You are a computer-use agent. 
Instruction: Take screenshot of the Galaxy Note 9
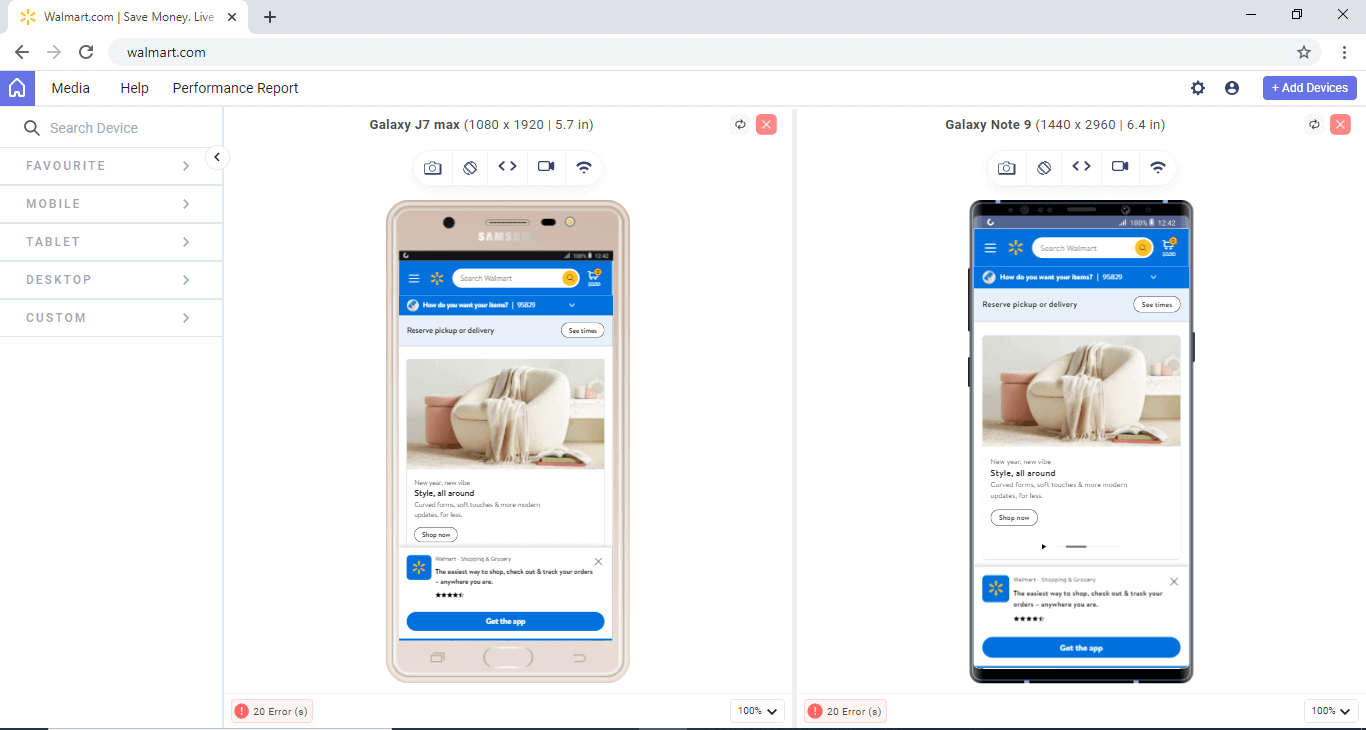[x=1006, y=167]
